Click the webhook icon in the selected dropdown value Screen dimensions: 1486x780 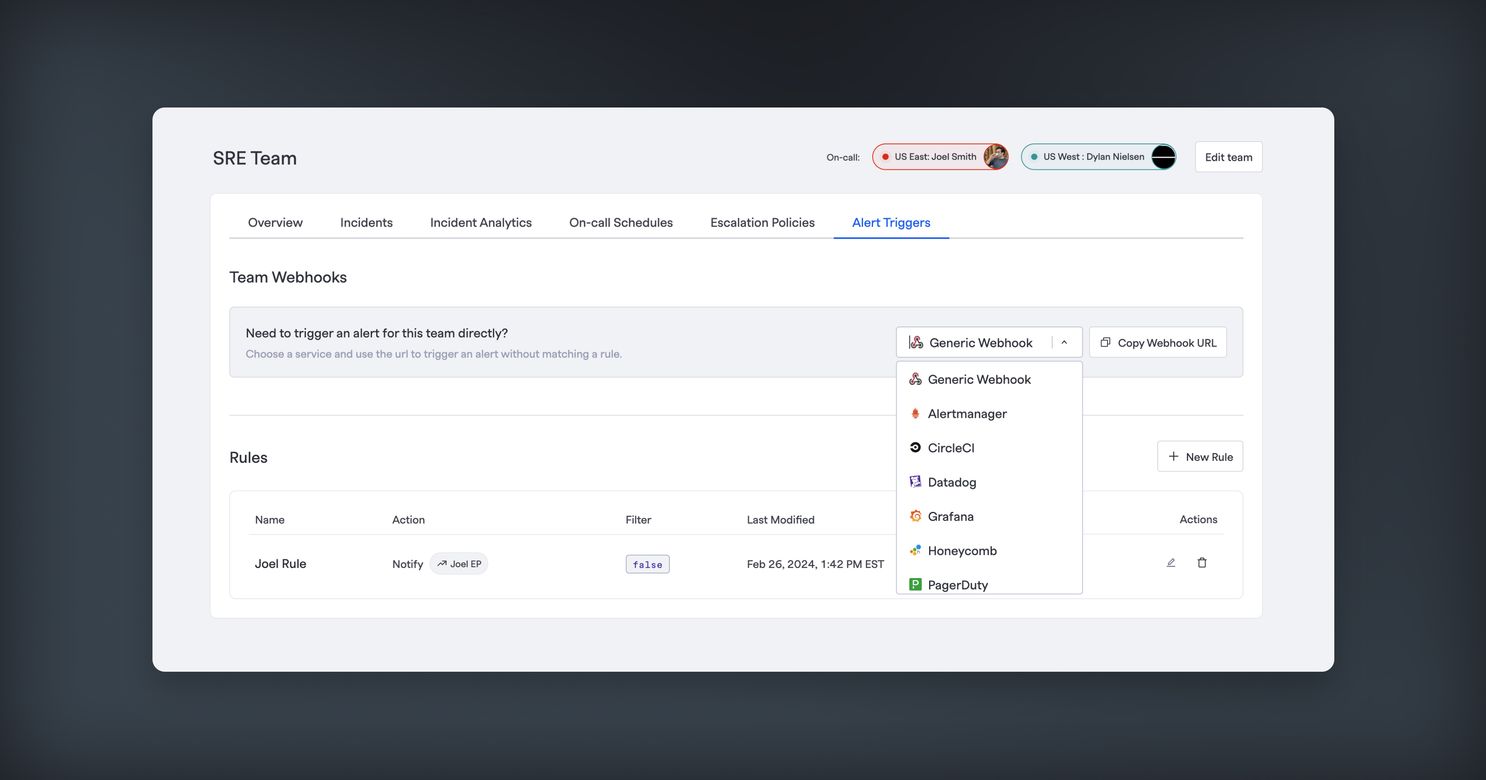(x=916, y=342)
